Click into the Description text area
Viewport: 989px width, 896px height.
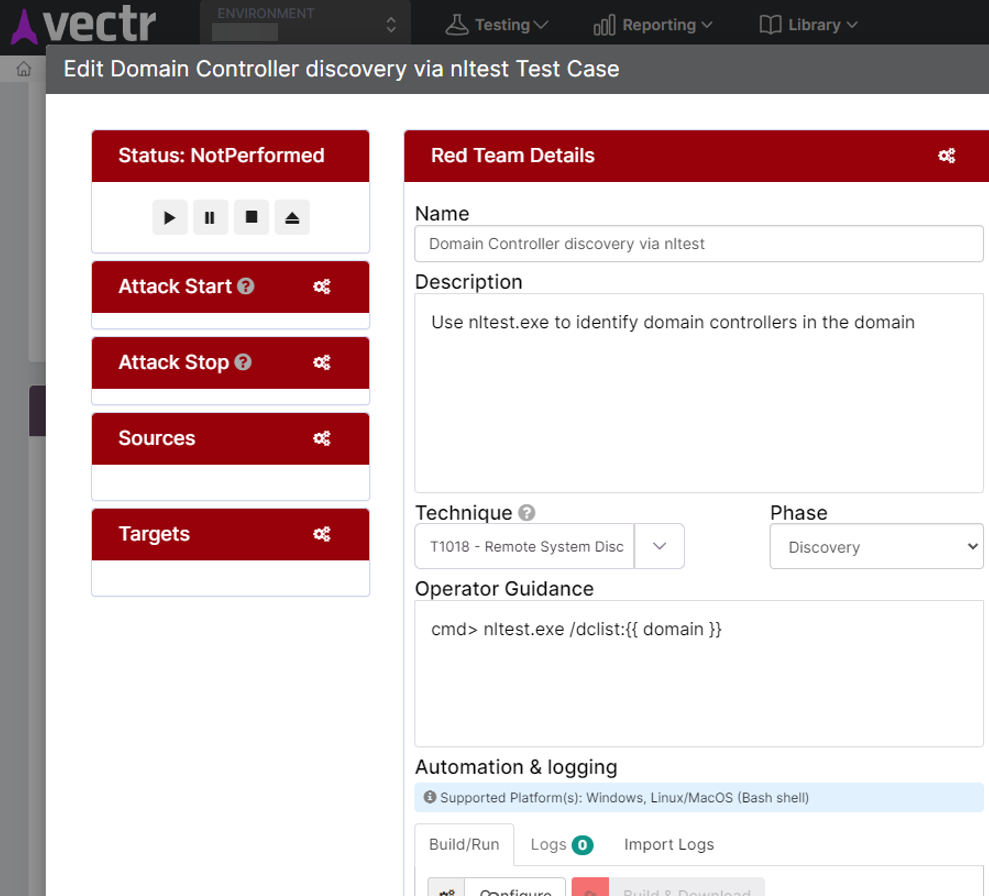[x=699, y=393]
